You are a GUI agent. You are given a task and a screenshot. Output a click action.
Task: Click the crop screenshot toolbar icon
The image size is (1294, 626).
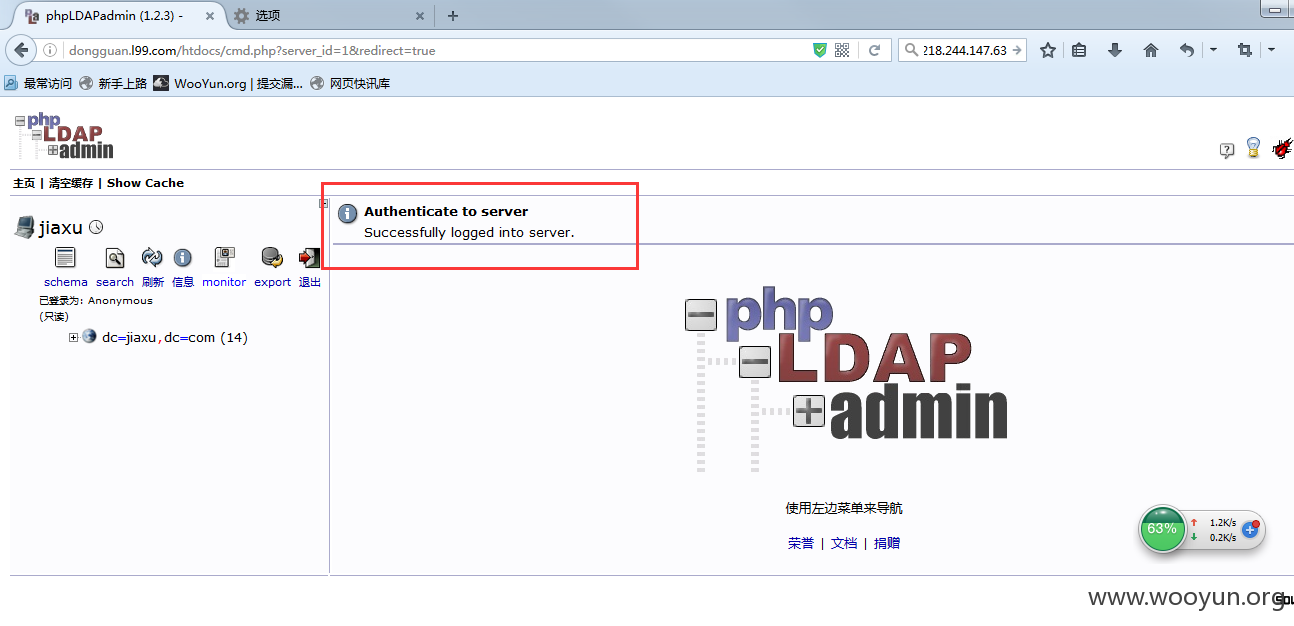coord(1245,50)
